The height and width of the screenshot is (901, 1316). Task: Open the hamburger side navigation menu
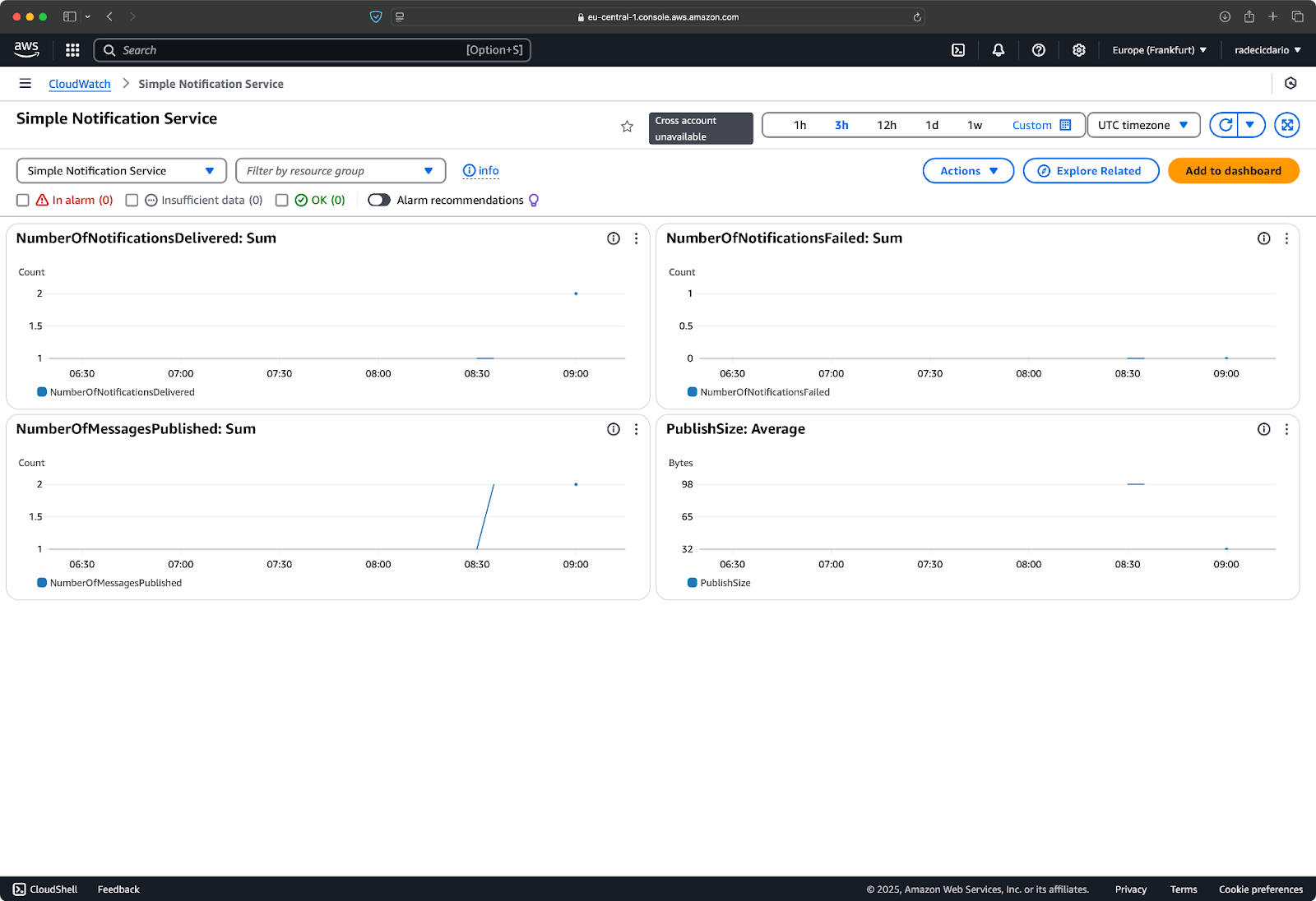(x=25, y=83)
